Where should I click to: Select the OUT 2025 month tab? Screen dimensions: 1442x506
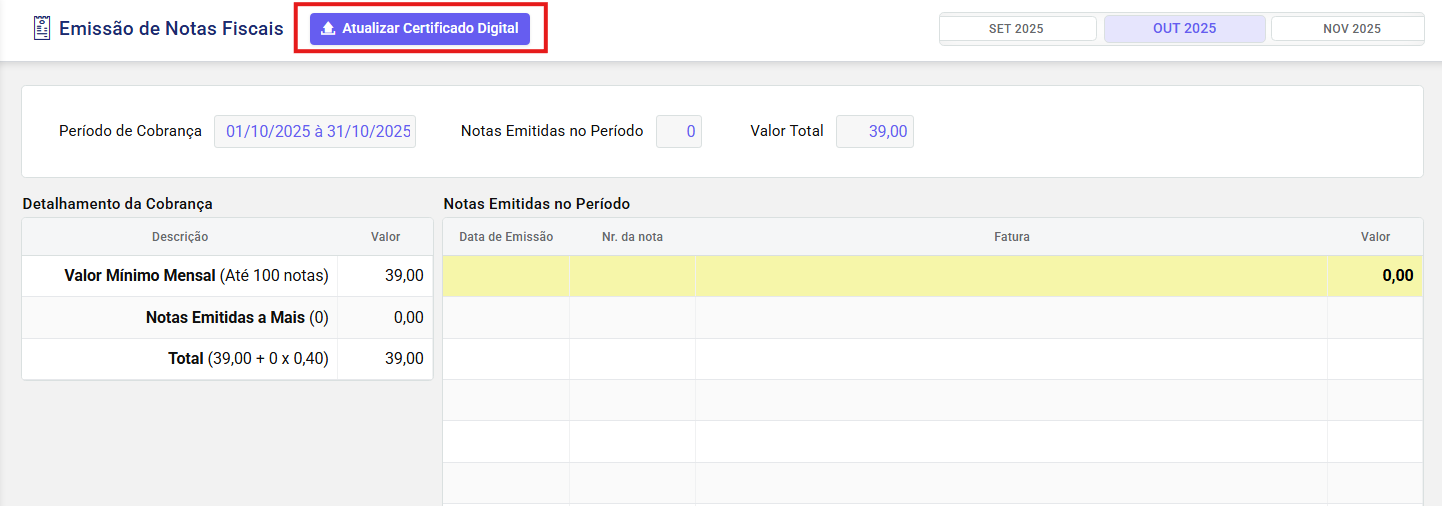click(1184, 29)
